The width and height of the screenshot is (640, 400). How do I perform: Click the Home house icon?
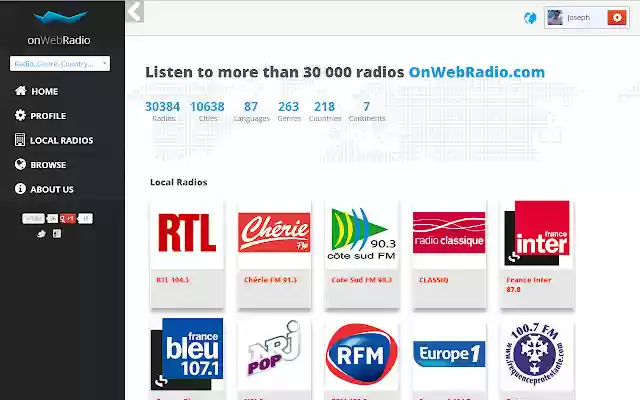pyautogui.click(x=20, y=91)
